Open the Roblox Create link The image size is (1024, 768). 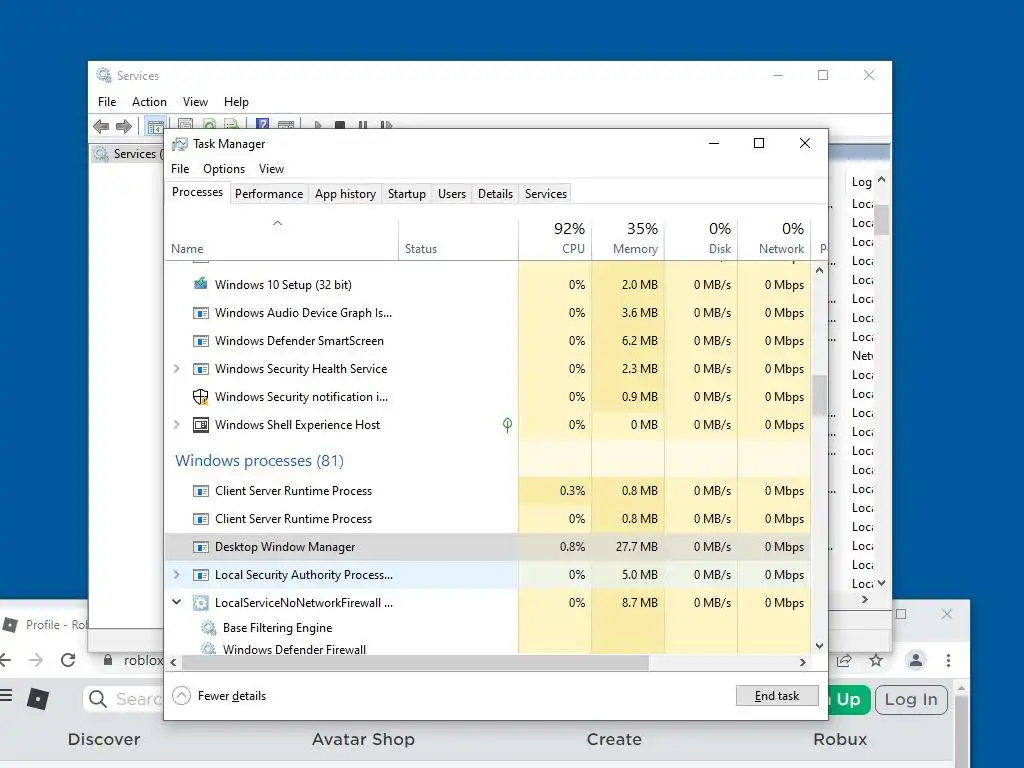point(614,739)
